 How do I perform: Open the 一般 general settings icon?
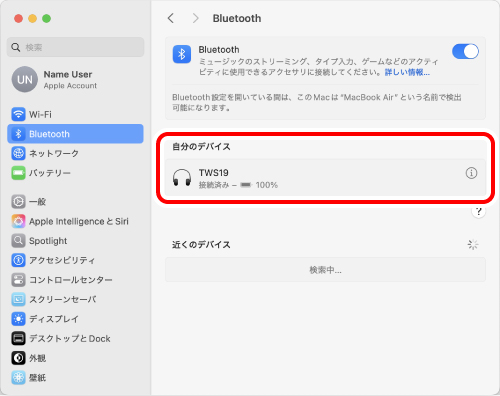pos(18,202)
